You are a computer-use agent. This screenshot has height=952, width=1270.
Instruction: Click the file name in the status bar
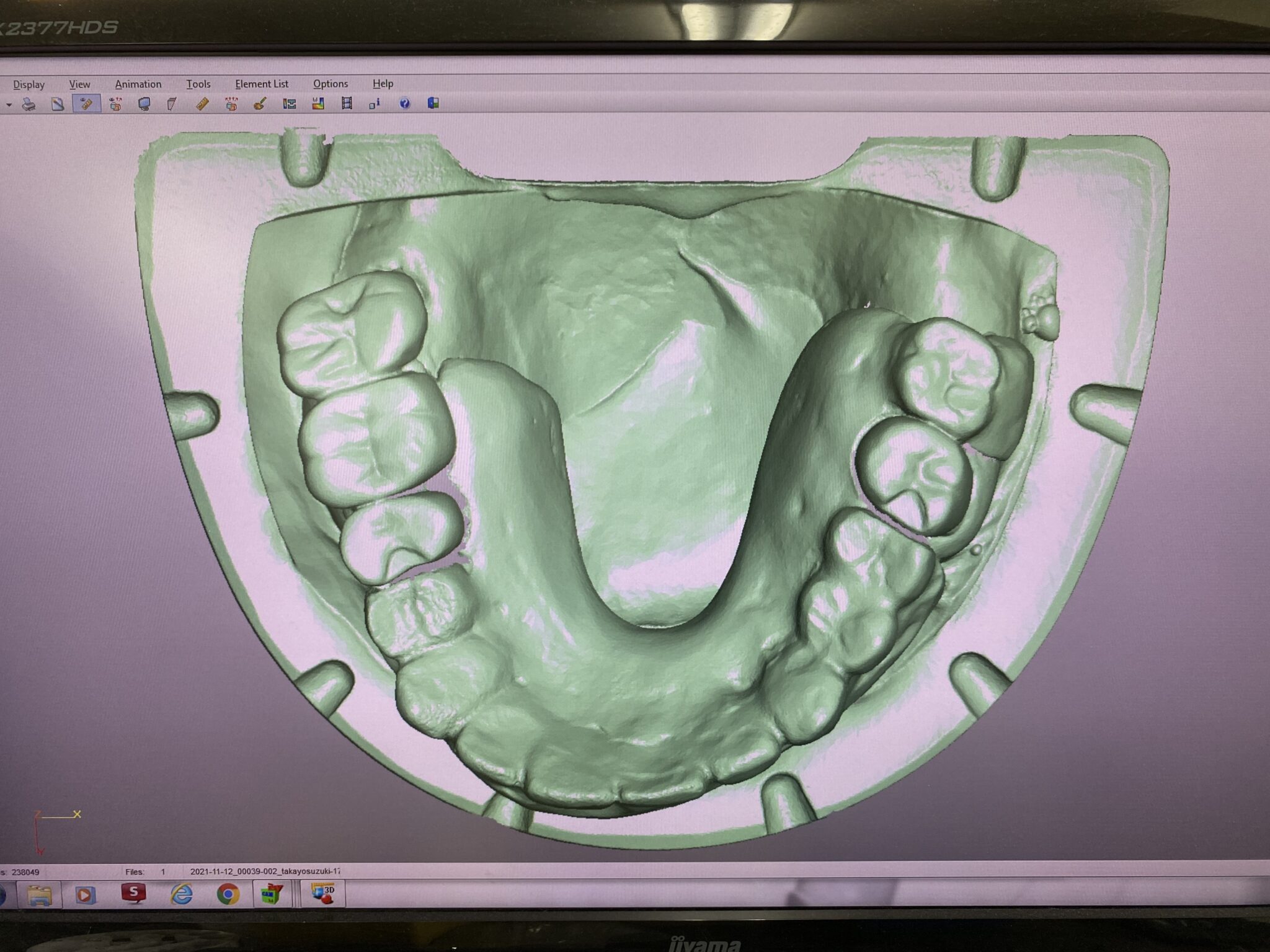point(265,871)
